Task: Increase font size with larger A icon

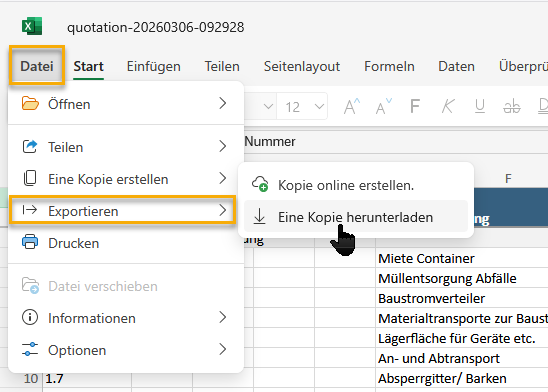Action: click(352, 106)
